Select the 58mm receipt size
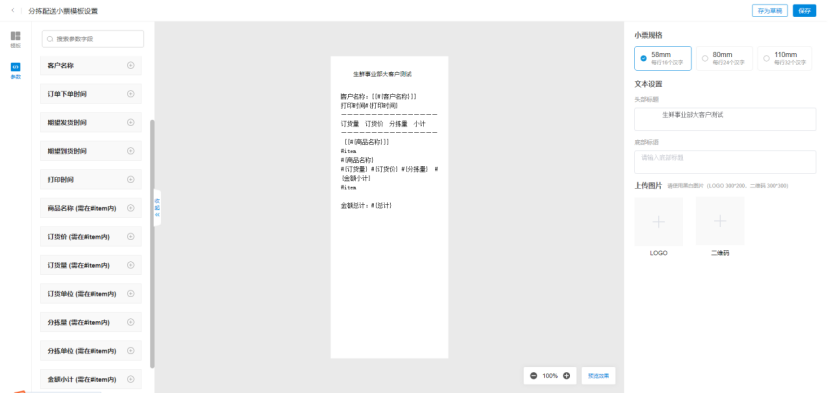The image size is (831, 394). point(662,58)
